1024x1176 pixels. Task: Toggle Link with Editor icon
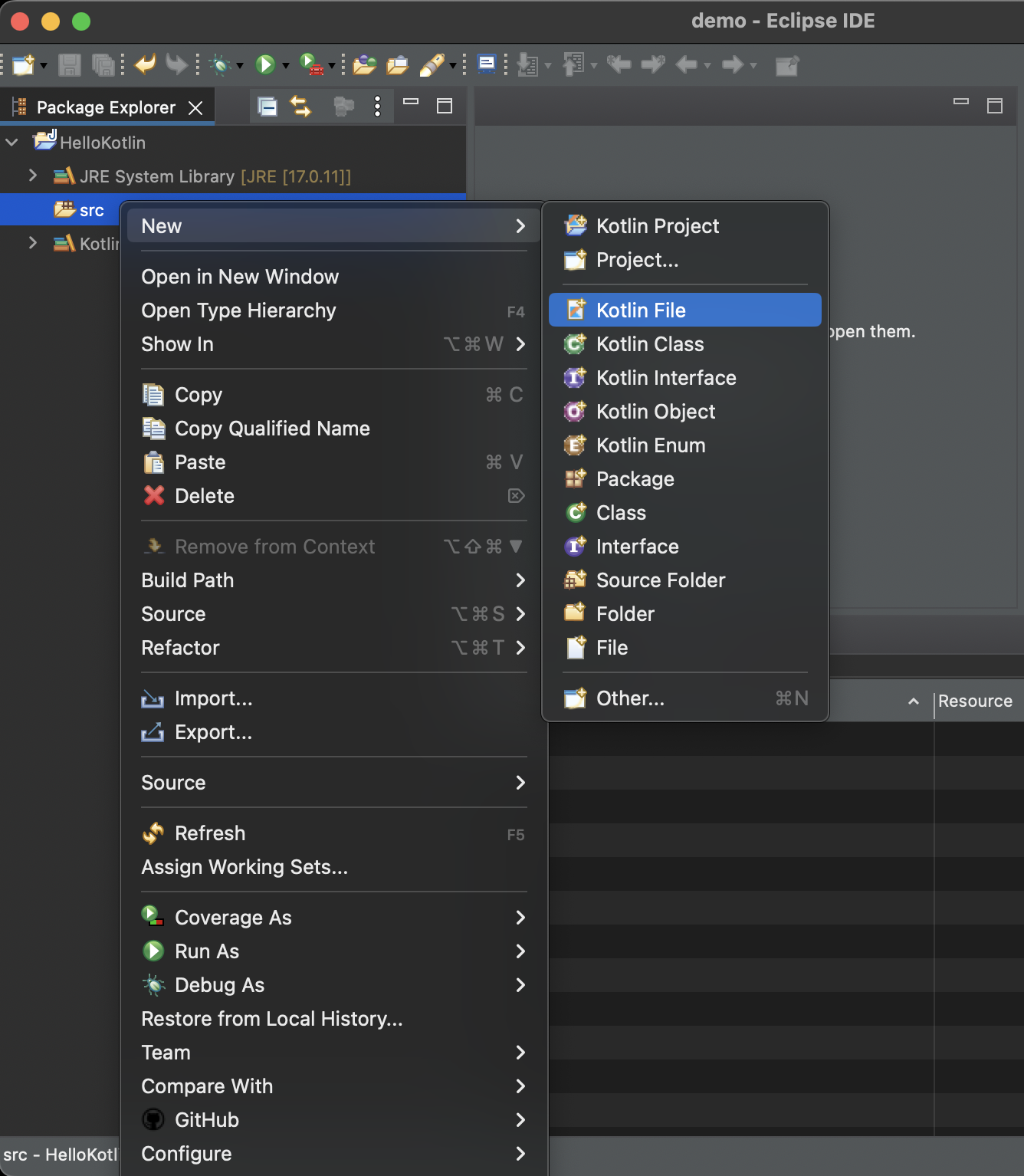(300, 107)
